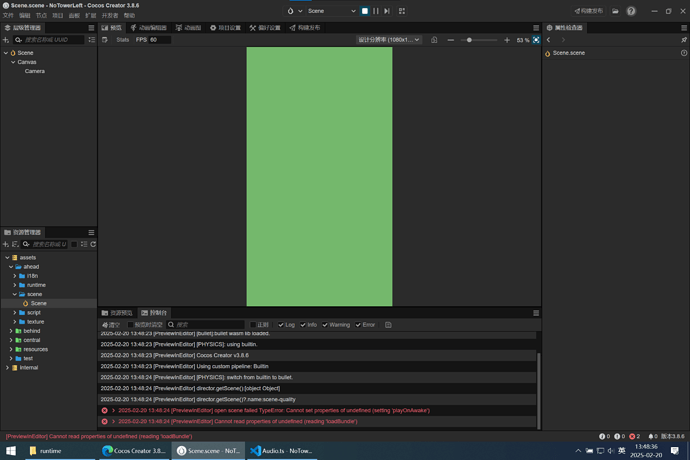Screen dimensions: 690x460
Task: Click the info icon beside Scene.scene
Action: pyautogui.click(x=684, y=53)
